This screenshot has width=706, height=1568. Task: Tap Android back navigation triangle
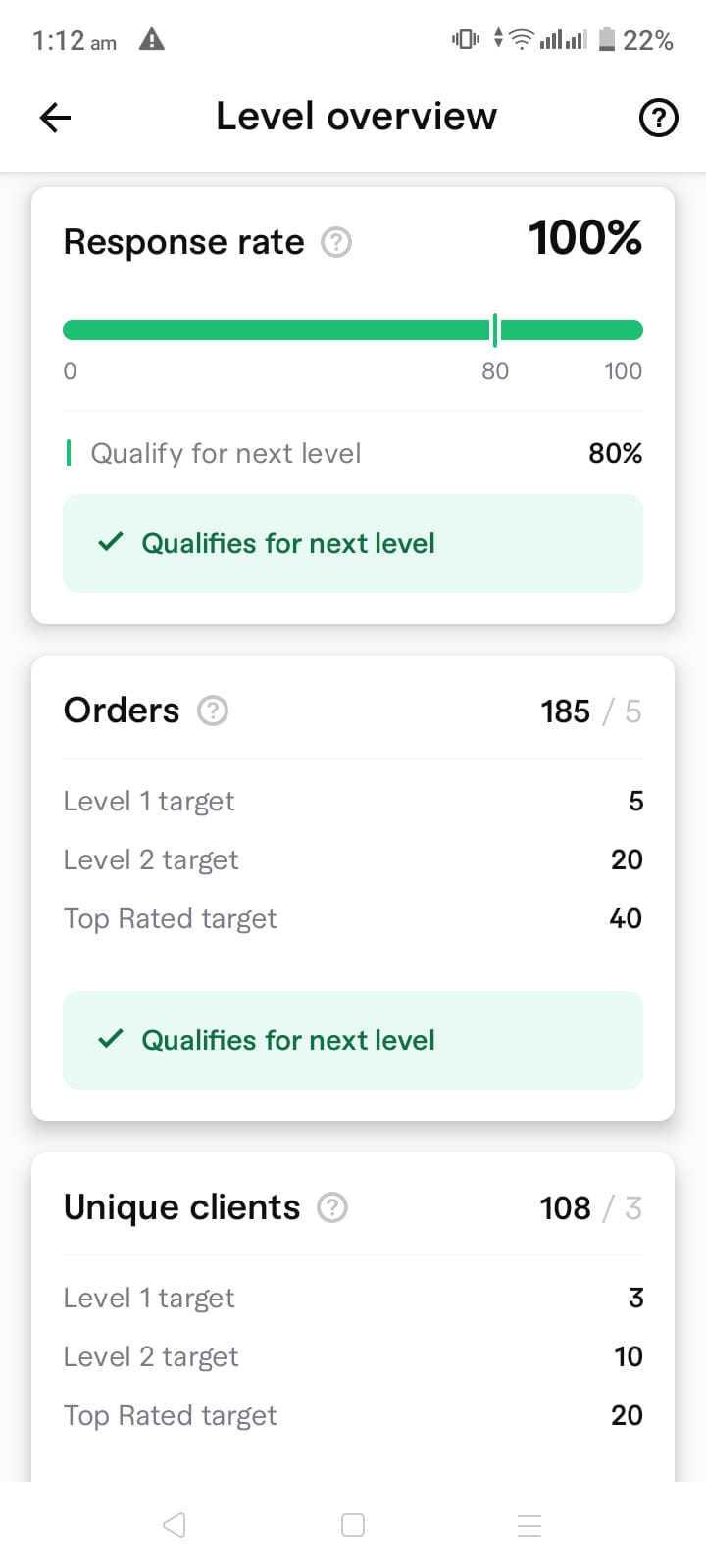click(x=175, y=1525)
